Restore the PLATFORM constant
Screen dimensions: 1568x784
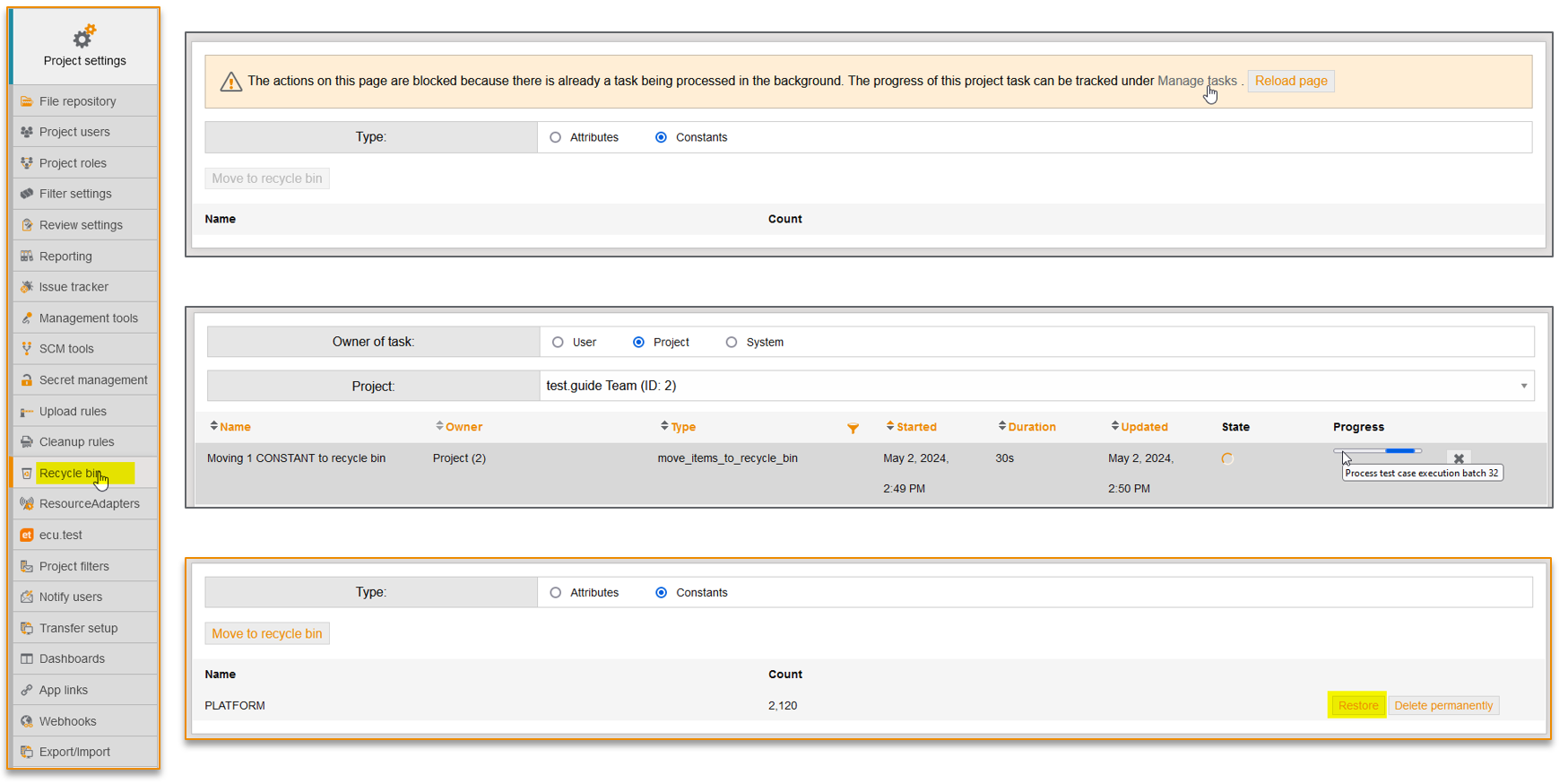click(1357, 706)
